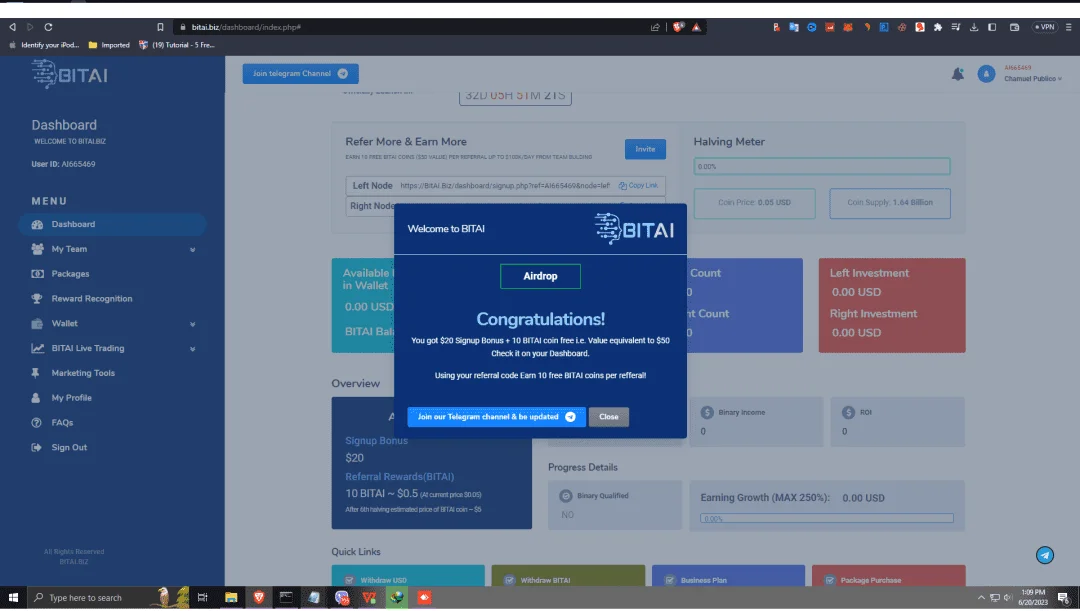The height and width of the screenshot is (611, 1080).
Task: Click the taskbar clock showing 1:09 PM
Action: [x=1032, y=597]
